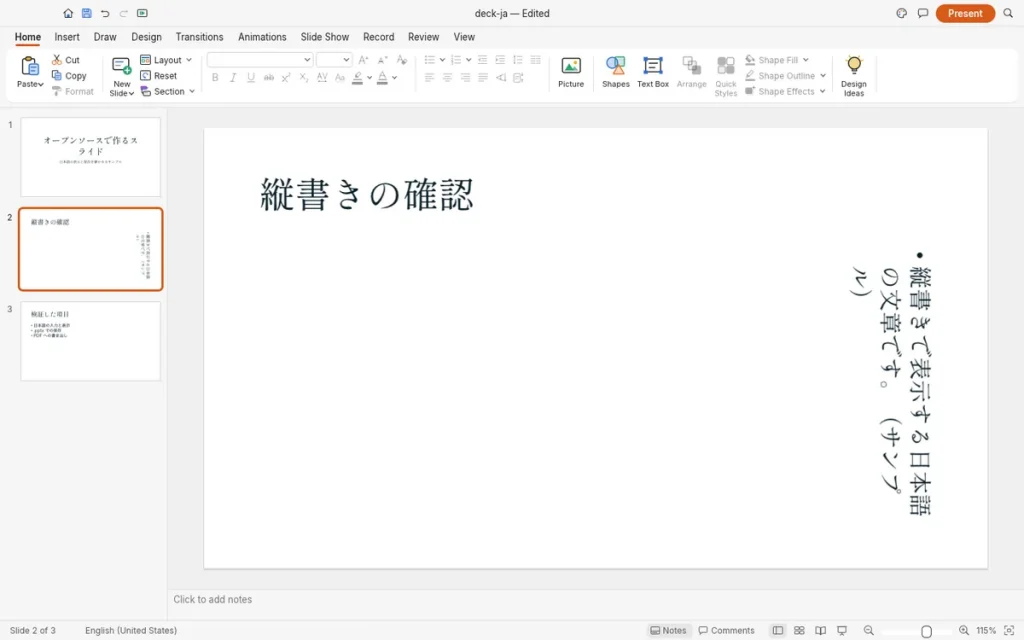Viewport: 1024px width, 640px height.
Task: Toggle Underline formatting
Action: pos(251,77)
